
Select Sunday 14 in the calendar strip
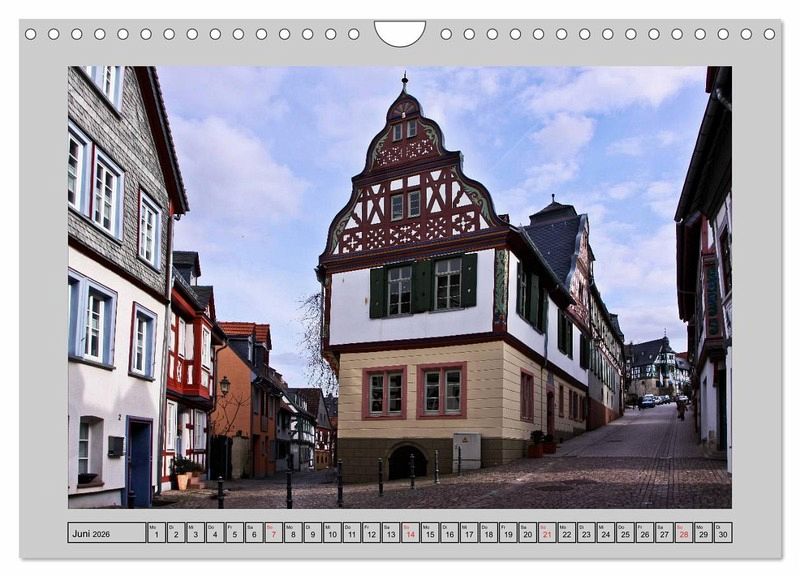click(x=410, y=532)
